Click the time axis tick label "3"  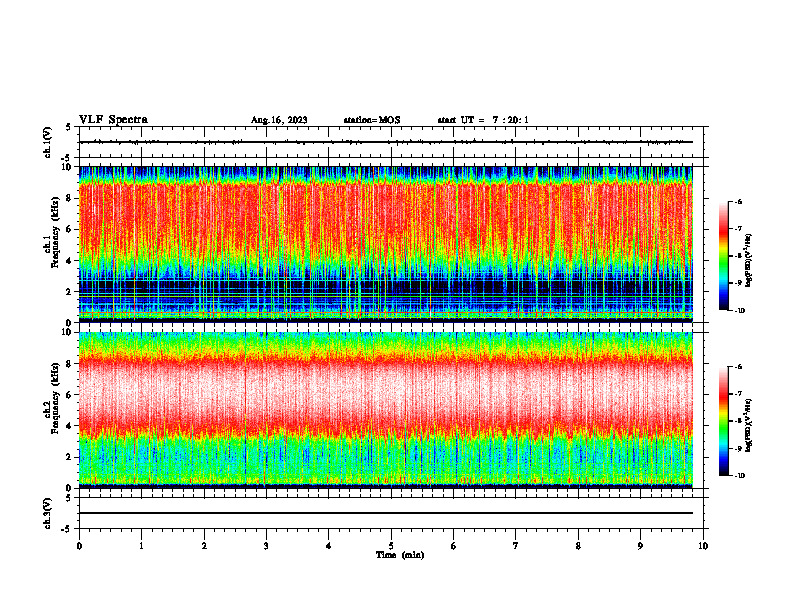point(266,546)
